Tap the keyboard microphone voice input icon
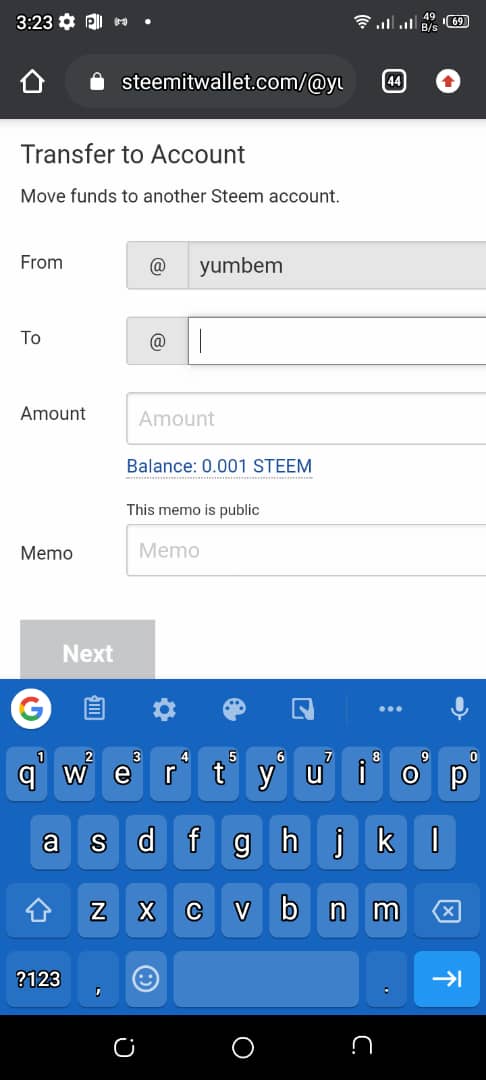This screenshot has width=486, height=1080. click(x=459, y=708)
